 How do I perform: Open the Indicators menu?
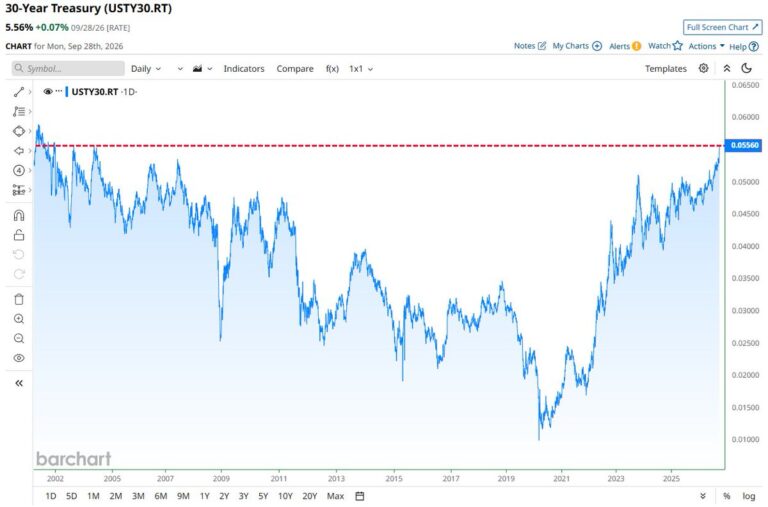(244, 69)
